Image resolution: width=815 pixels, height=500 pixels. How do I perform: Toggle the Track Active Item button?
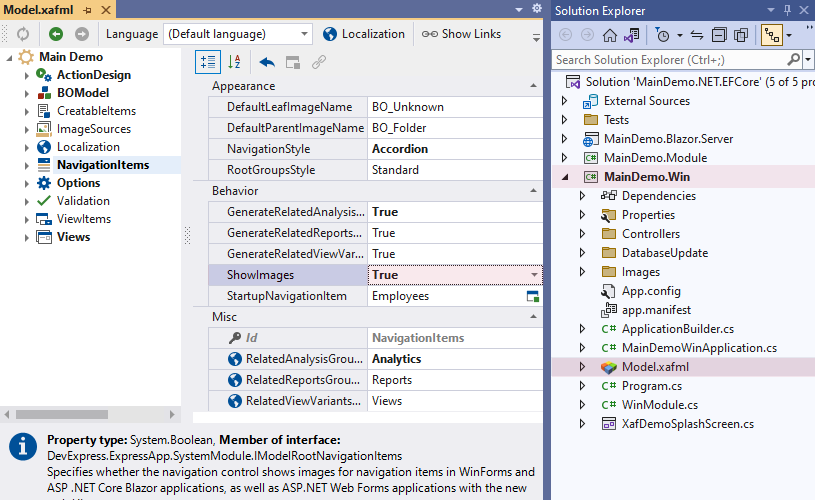[x=772, y=35]
